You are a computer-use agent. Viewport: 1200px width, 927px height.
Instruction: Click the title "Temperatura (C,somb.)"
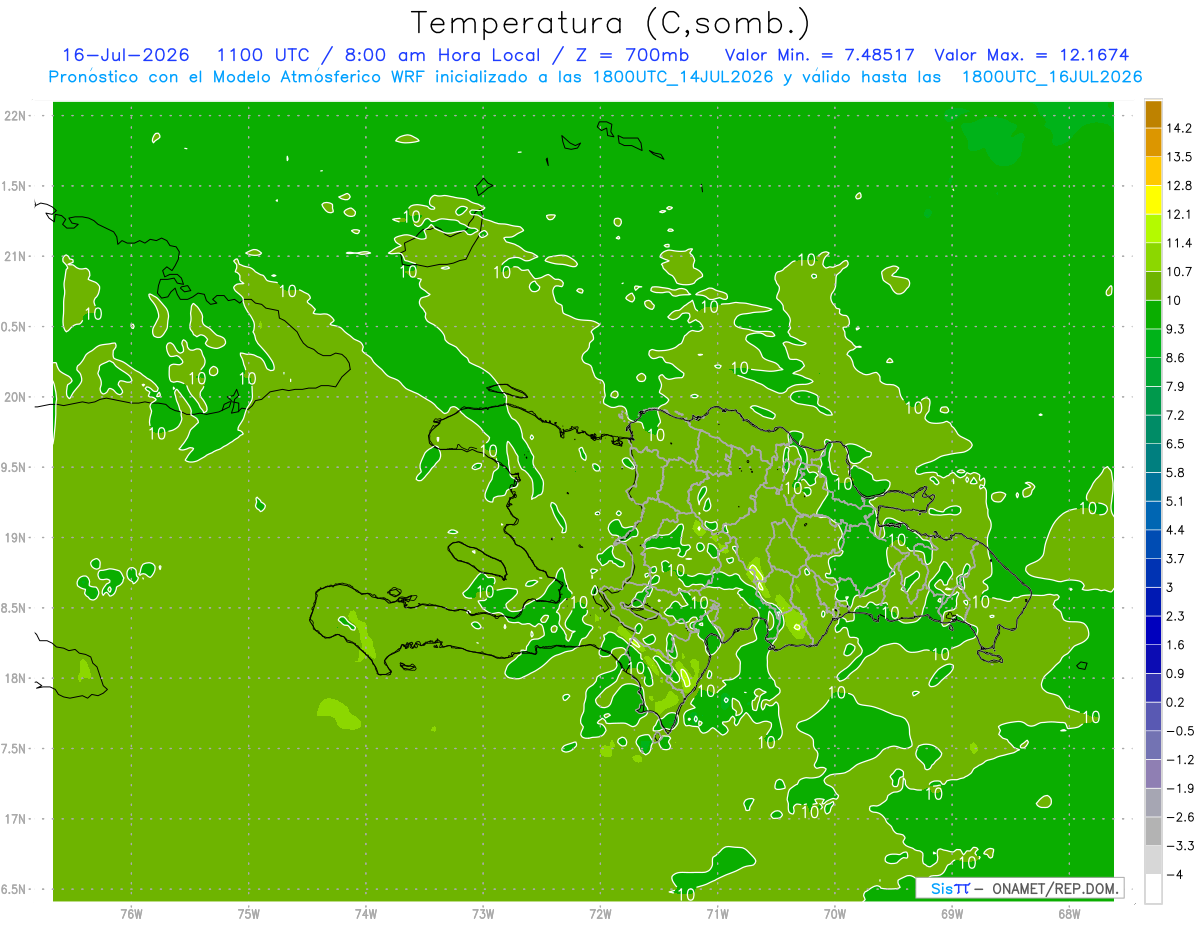[610, 23]
